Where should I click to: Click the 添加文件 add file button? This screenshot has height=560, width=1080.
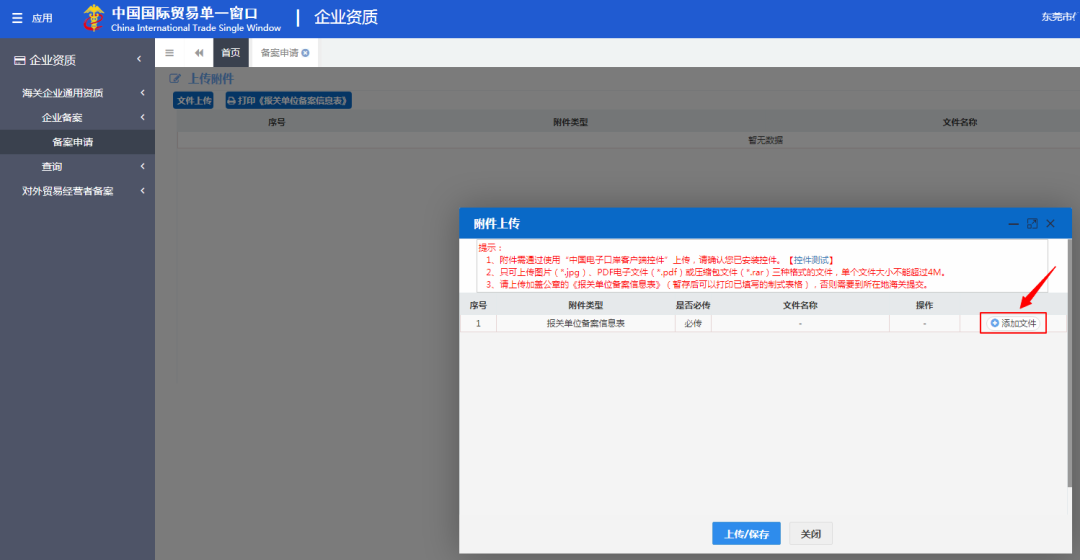(1013, 323)
